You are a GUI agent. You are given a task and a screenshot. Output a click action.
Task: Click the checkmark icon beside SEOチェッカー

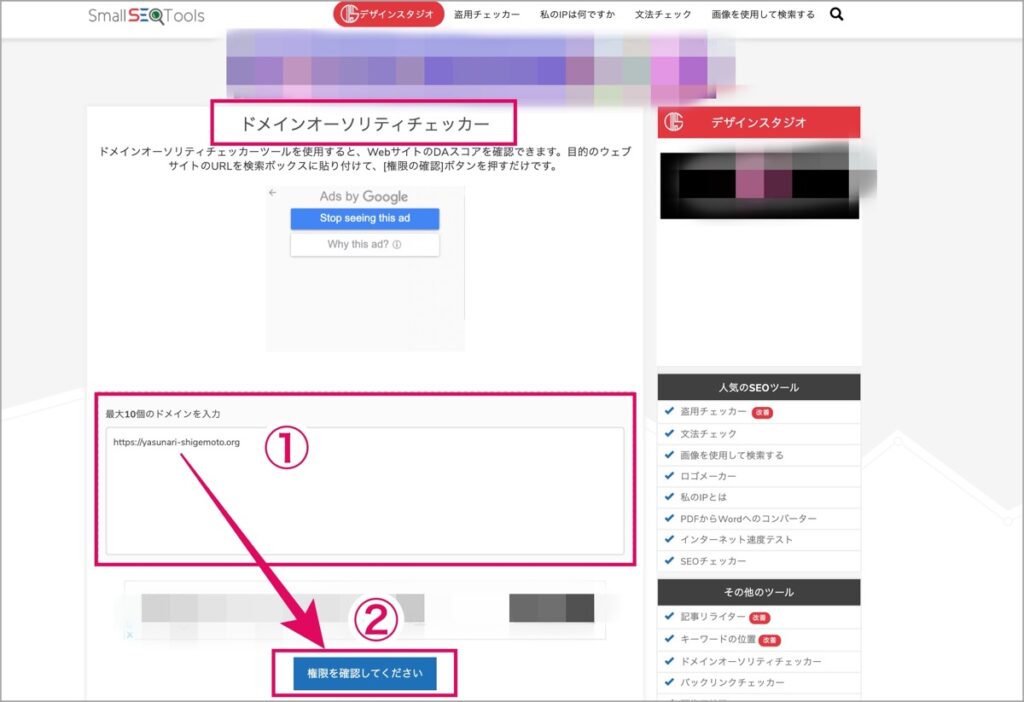pos(669,560)
